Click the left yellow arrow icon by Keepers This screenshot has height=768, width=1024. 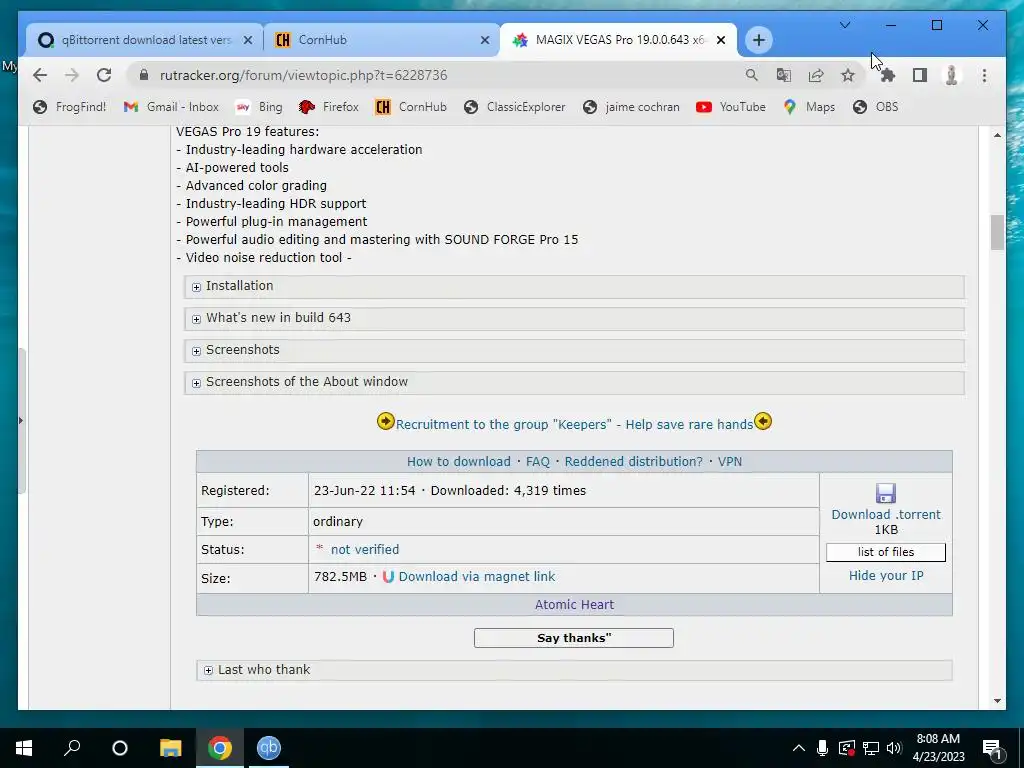385,421
